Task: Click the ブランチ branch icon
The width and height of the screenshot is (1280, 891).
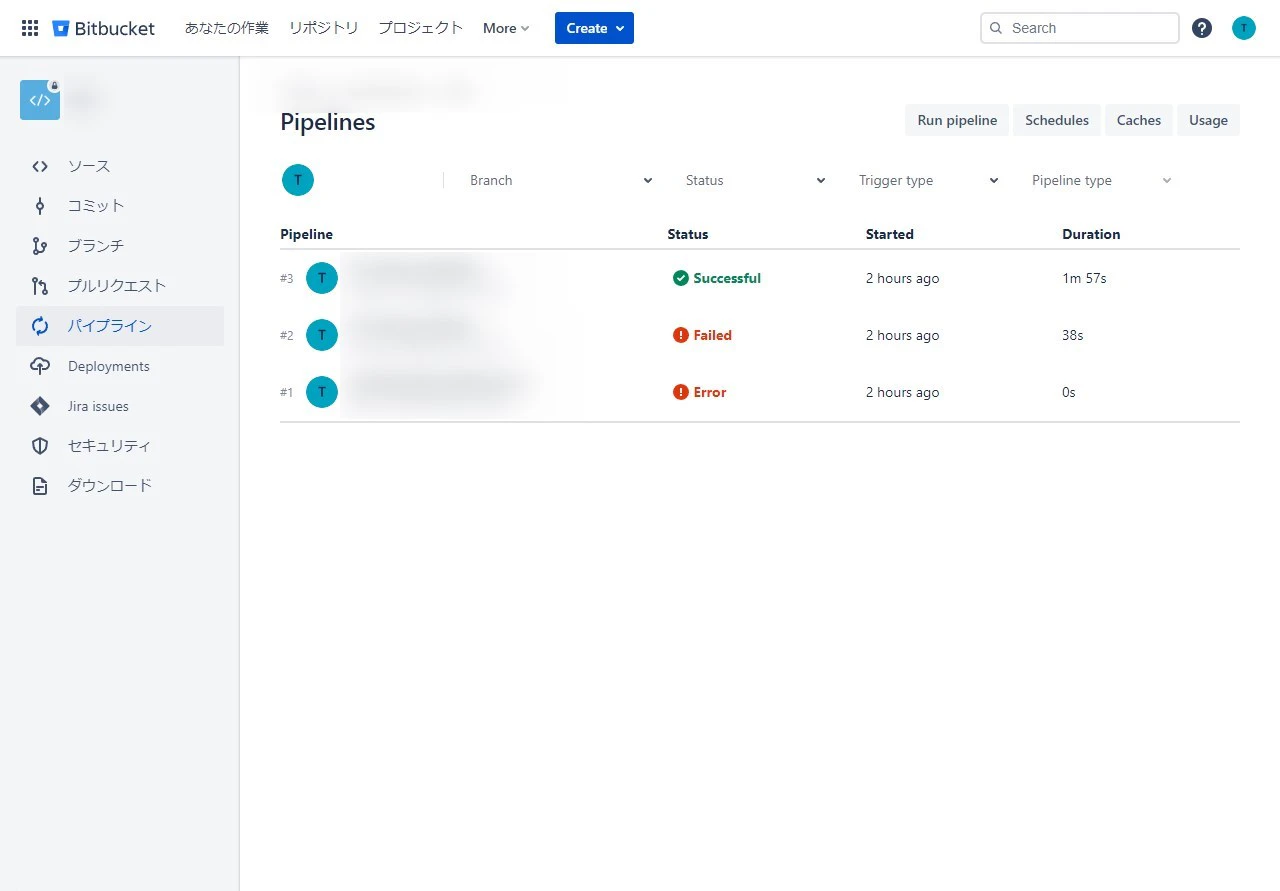Action: tap(40, 246)
